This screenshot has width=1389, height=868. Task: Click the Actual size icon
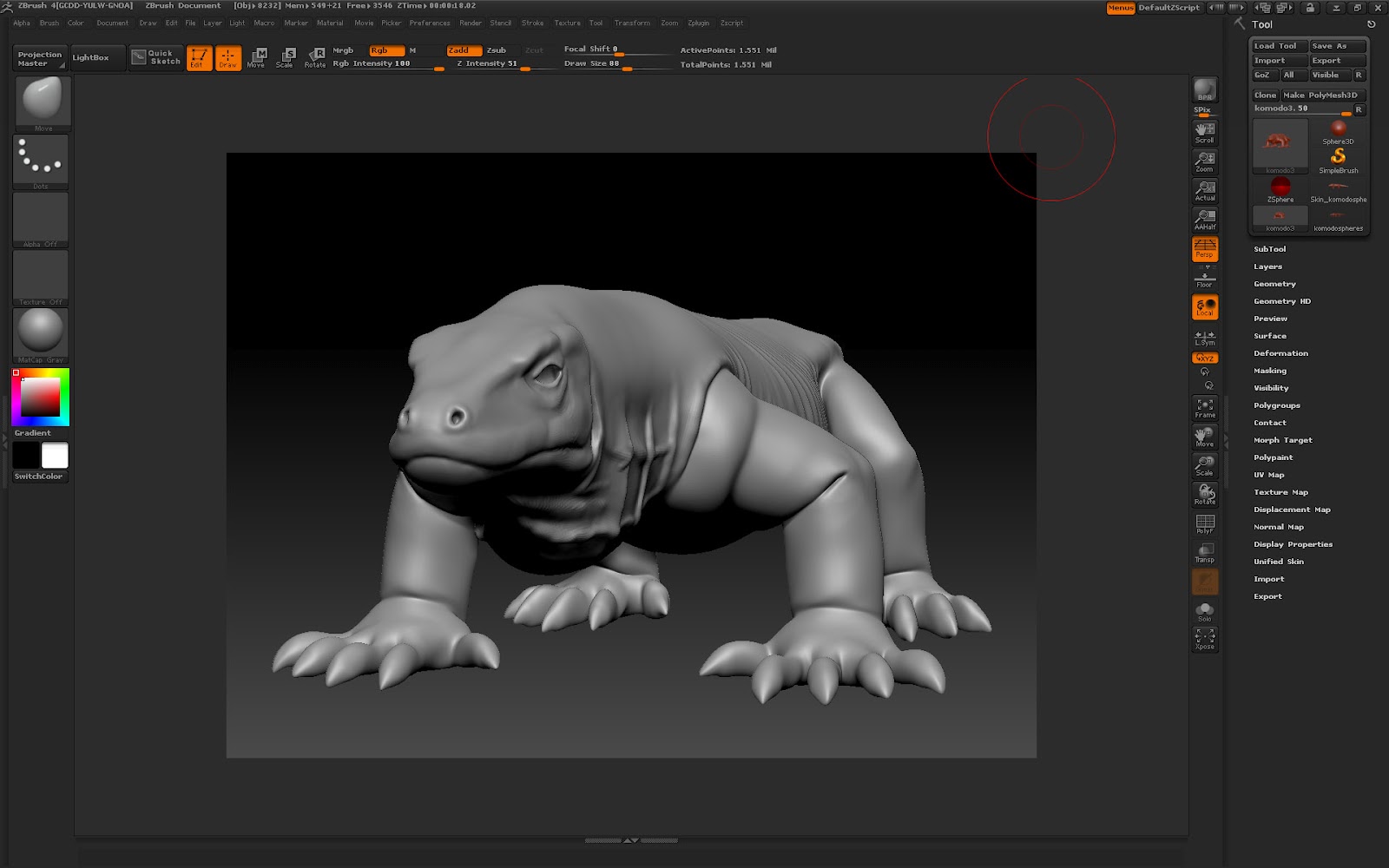click(1204, 190)
